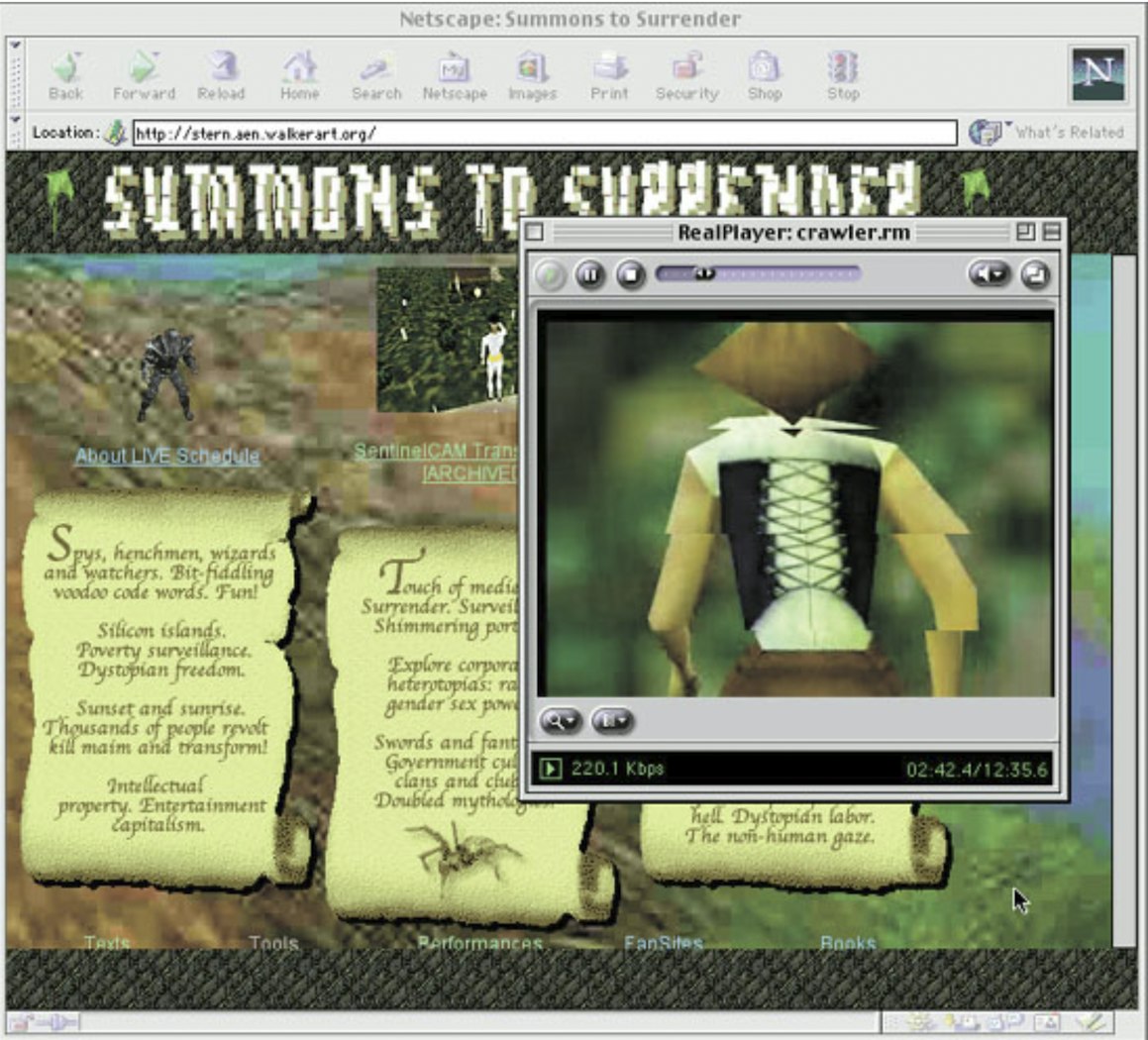1148x1040 pixels.
Task: Open the Texts link at bottom
Action: [107, 942]
